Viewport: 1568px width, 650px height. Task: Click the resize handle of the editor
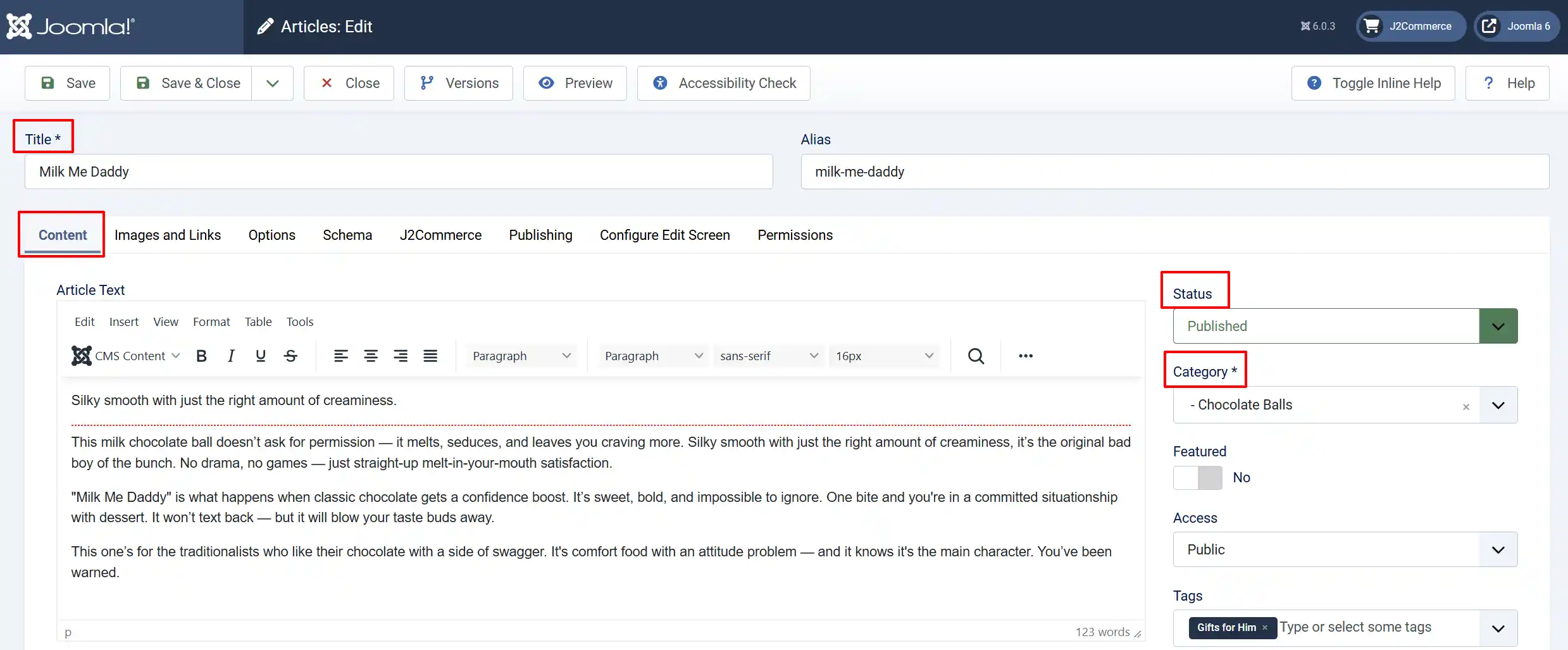click(1138, 634)
